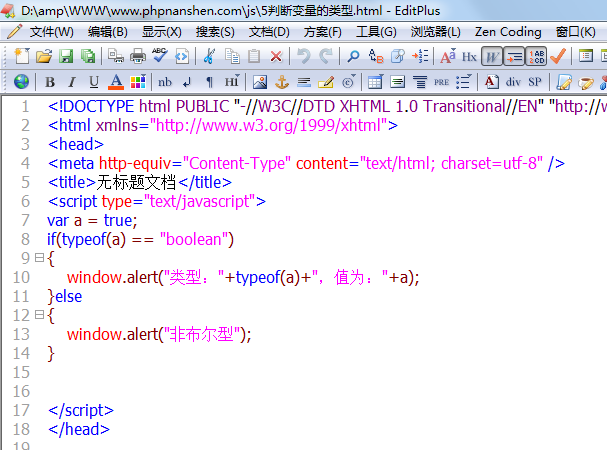The width and height of the screenshot is (607, 450).
Task: Save the file with the floppy disk icon
Action: [66, 57]
